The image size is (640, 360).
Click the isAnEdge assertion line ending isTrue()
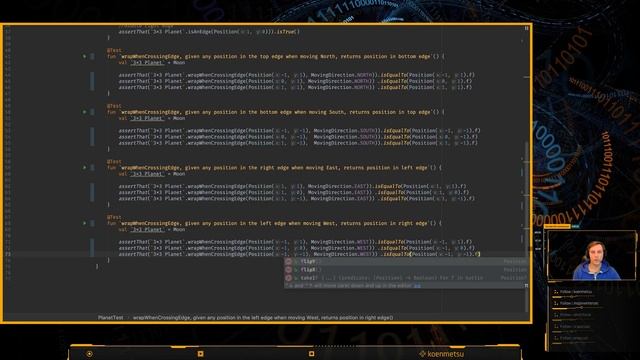(209, 31)
